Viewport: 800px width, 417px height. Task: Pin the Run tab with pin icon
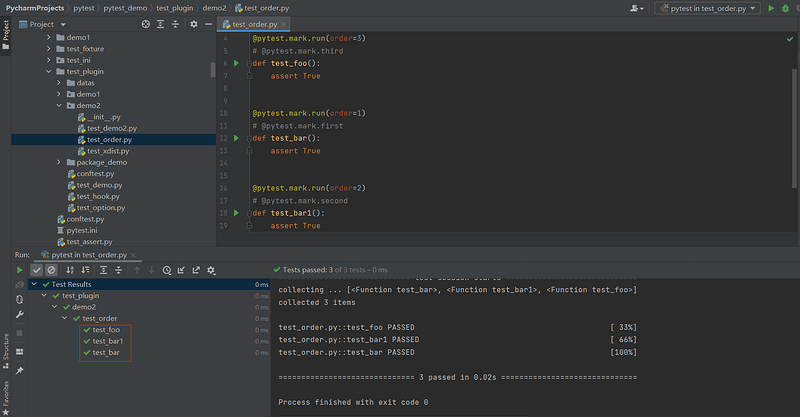(19, 371)
